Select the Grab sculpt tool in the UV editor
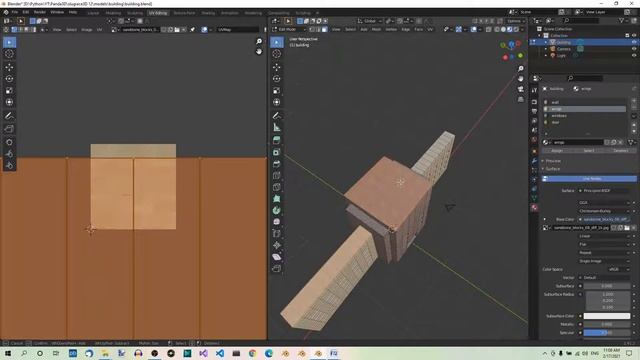This screenshot has width=640, height=360. (9, 142)
